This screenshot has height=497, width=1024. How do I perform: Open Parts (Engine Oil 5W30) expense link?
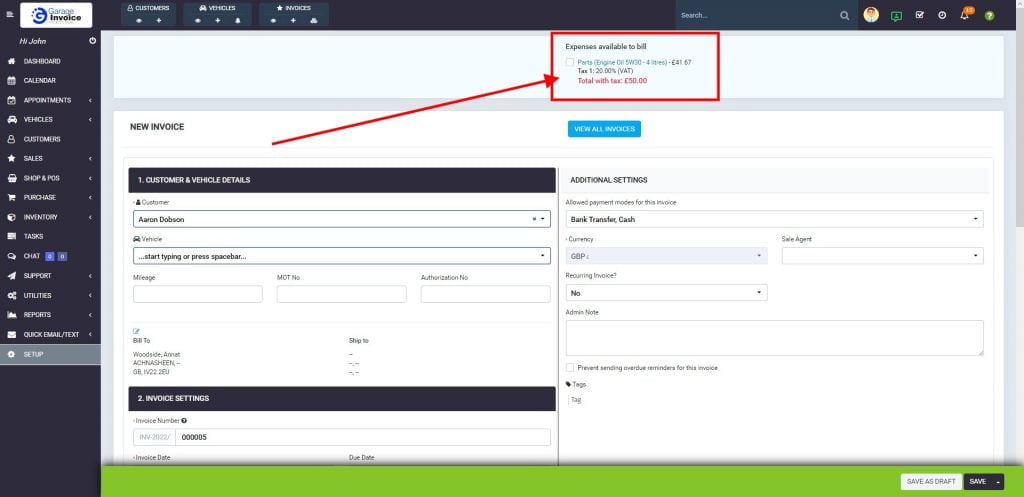[x=622, y=63]
